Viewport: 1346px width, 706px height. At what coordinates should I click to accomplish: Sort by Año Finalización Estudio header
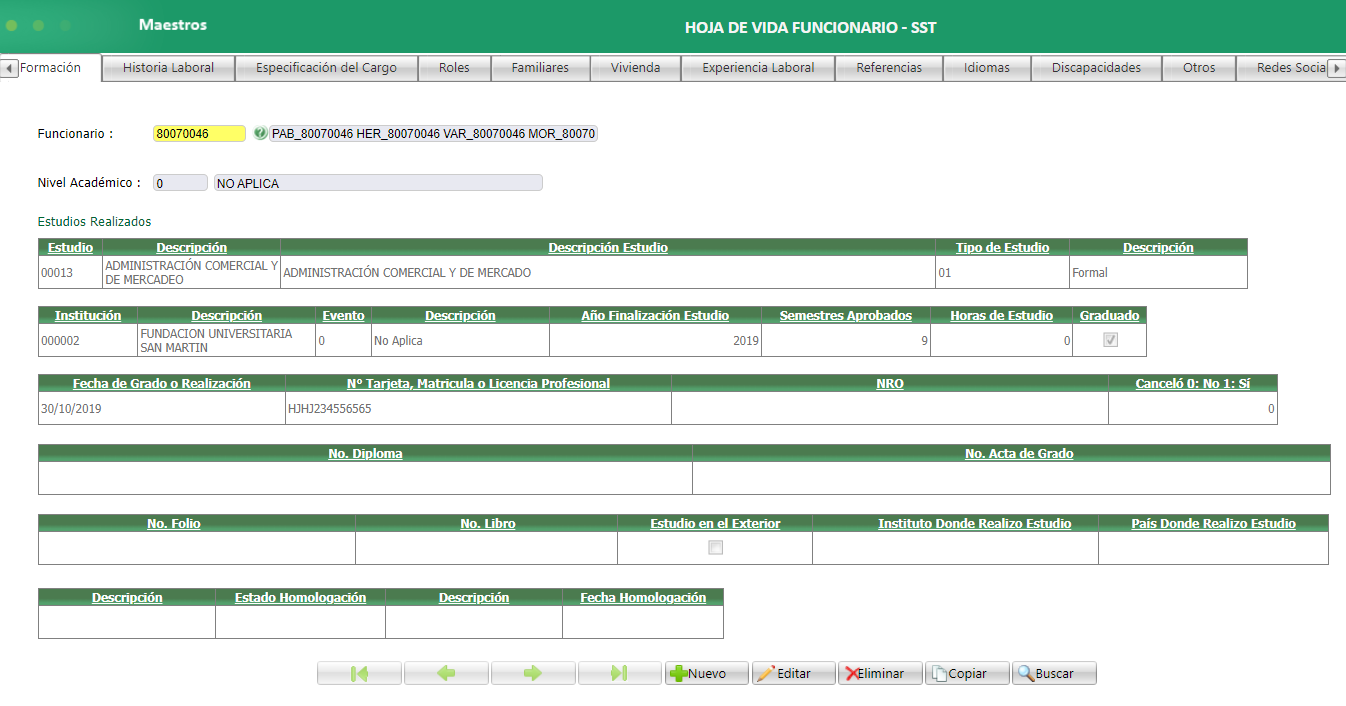[x=655, y=315]
